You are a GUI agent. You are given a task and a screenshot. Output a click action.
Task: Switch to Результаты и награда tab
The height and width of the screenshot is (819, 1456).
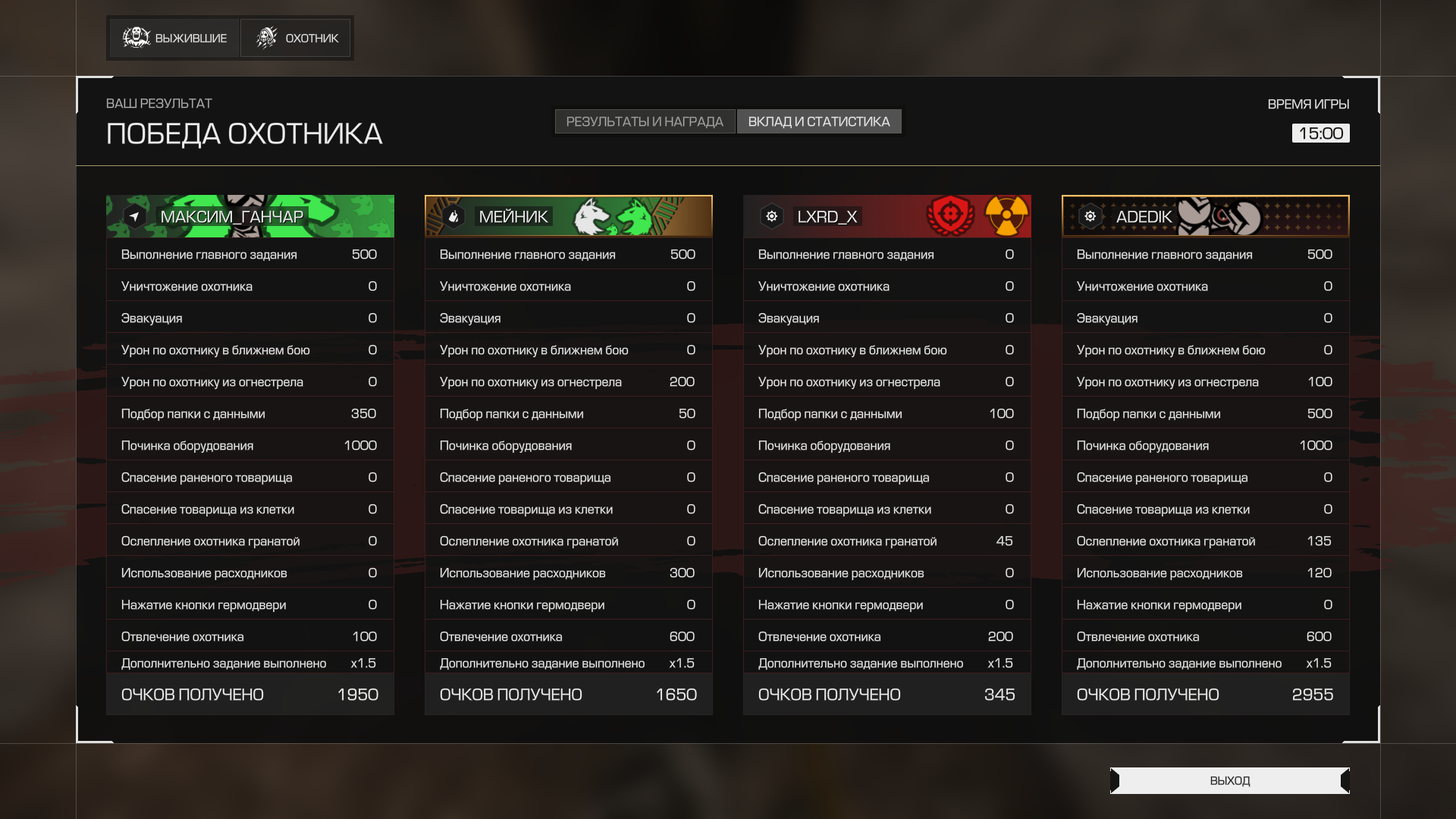[645, 121]
